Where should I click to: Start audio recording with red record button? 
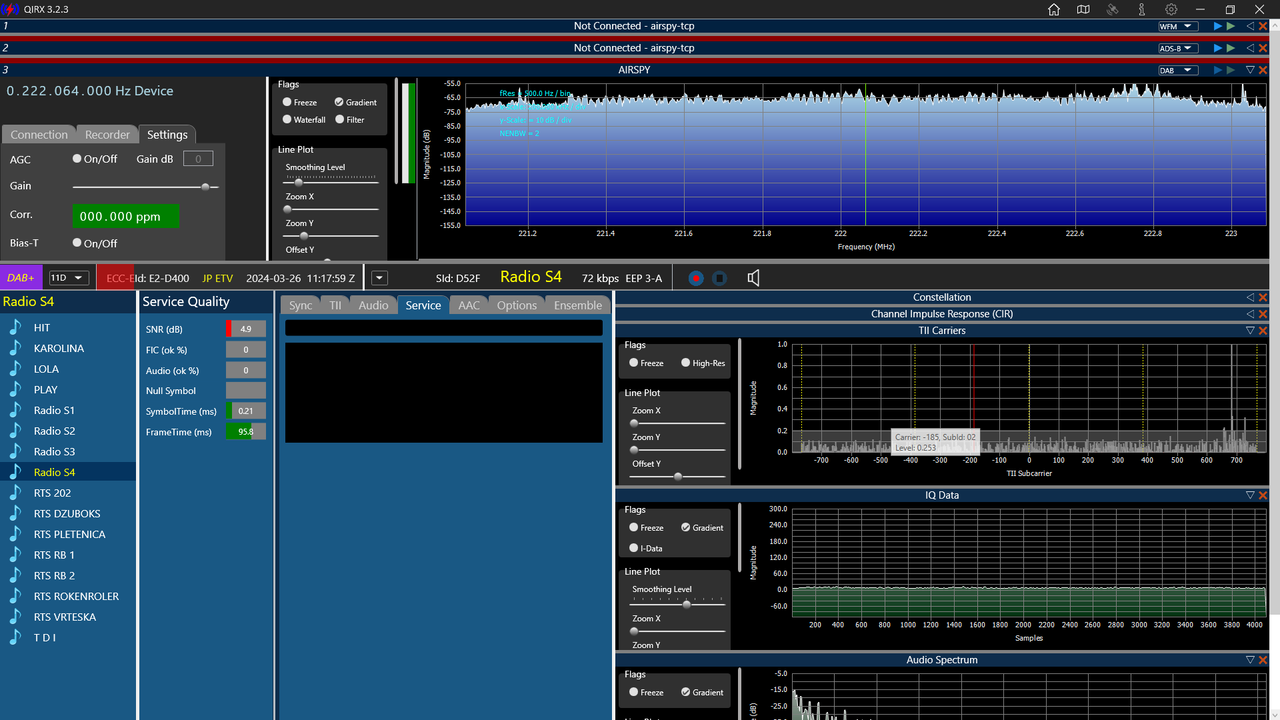click(x=696, y=278)
